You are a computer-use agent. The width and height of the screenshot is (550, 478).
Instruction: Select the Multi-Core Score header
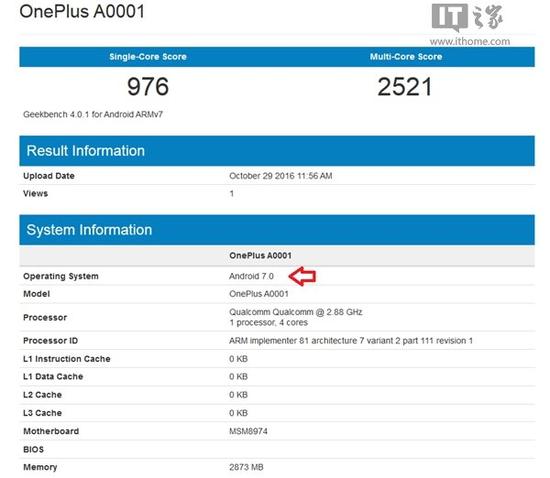click(x=406, y=56)
